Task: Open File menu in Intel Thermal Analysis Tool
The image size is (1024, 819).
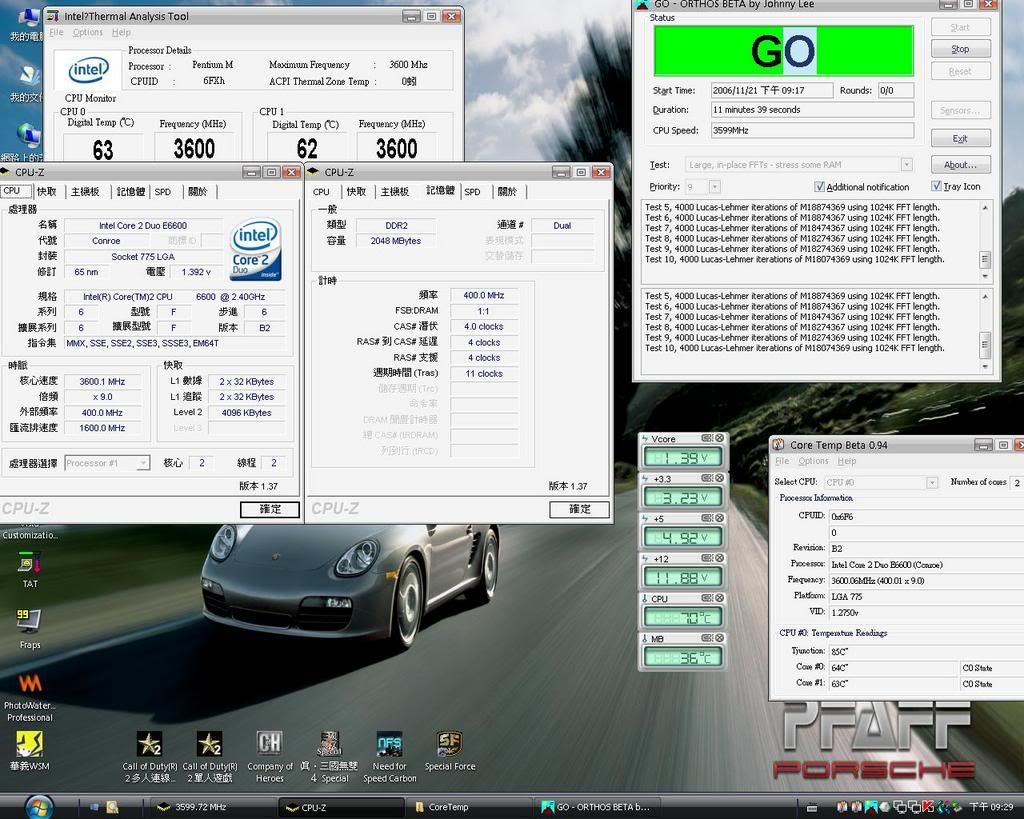Action: coord(57,32)
